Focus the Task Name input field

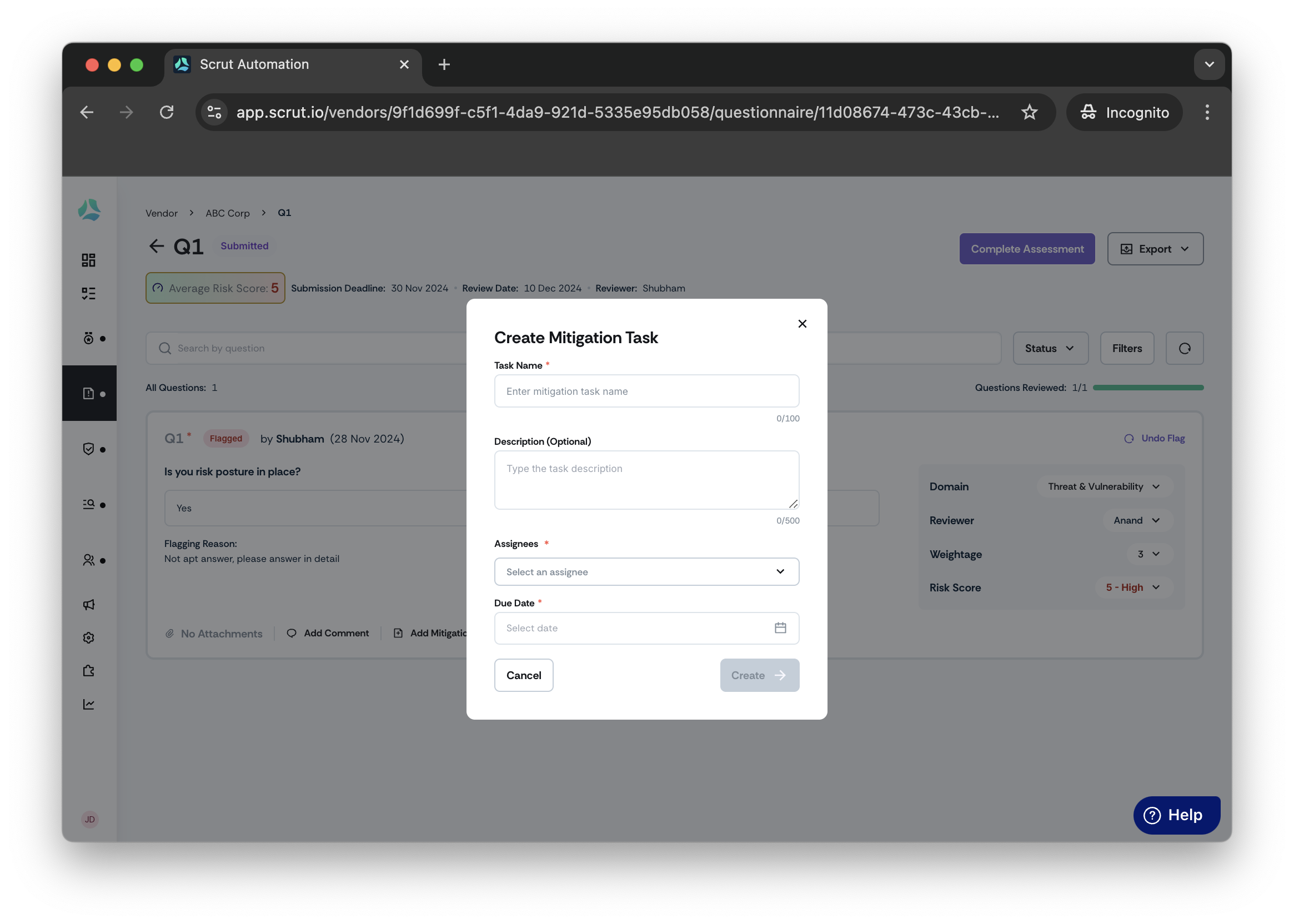(x=646, y=391)
